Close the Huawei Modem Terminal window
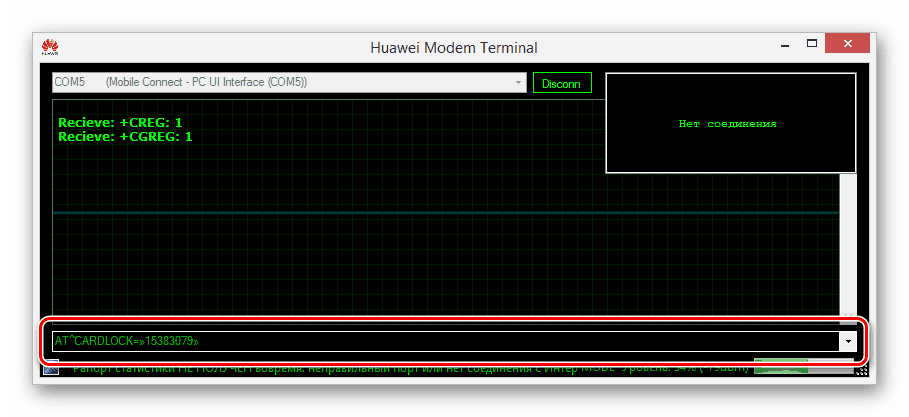This screenshot has width=909, height=417. pyautogui.click(x=848, y=43)
